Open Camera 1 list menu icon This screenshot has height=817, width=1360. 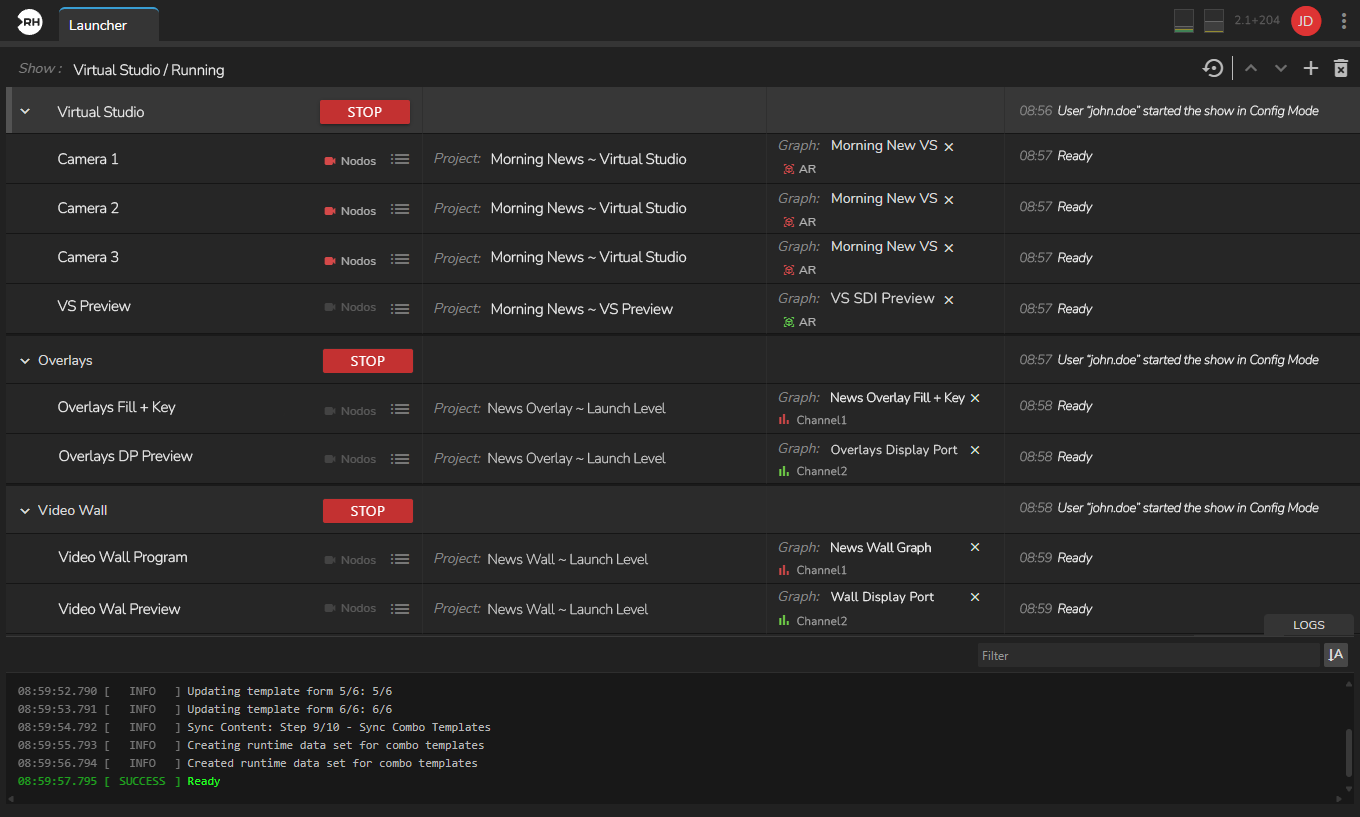400,159
